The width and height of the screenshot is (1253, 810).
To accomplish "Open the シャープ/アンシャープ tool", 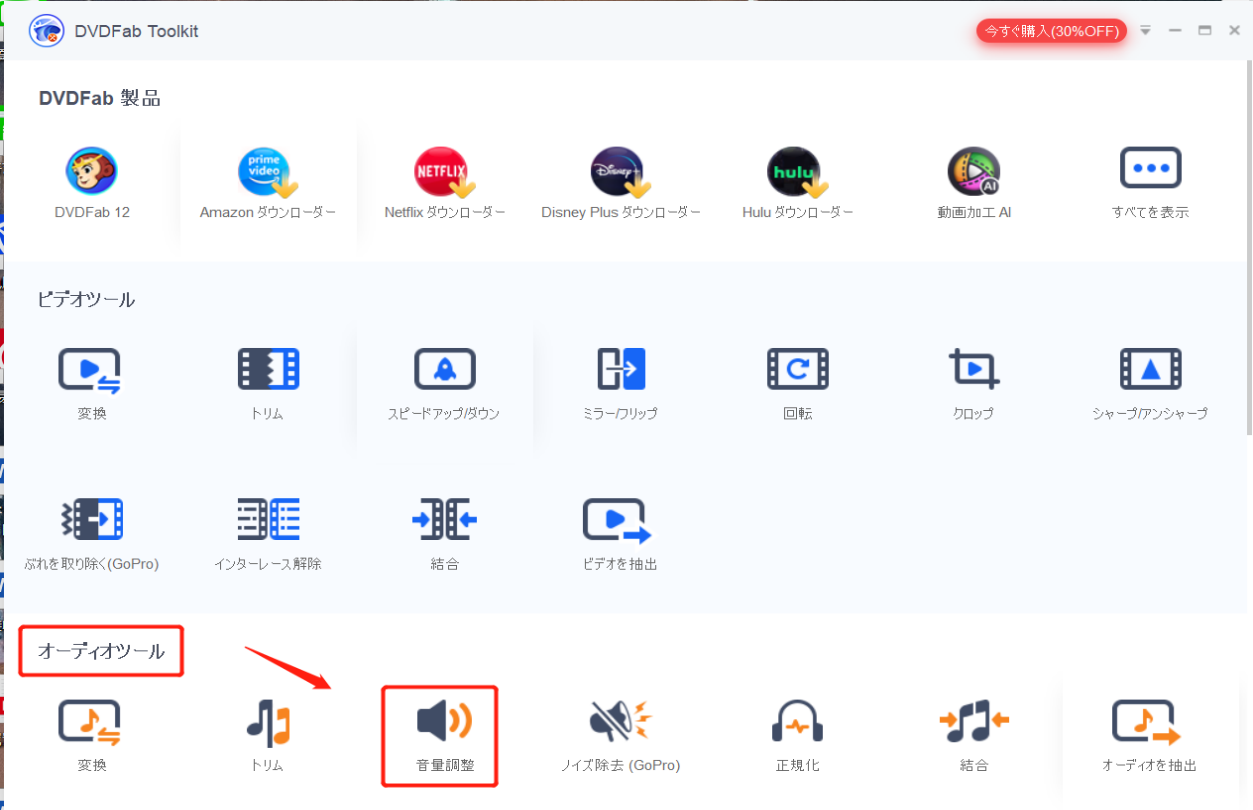I will coord(1150,371).
